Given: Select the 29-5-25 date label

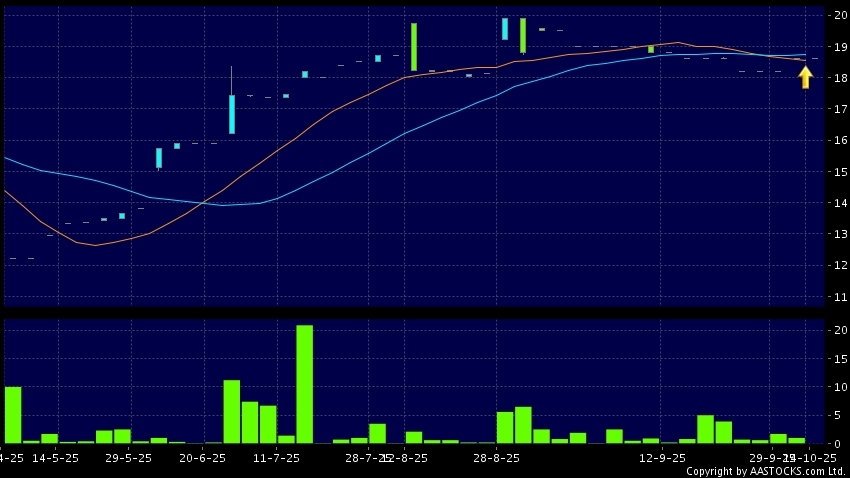Looking at the screenshot, I should pos(128,457).
